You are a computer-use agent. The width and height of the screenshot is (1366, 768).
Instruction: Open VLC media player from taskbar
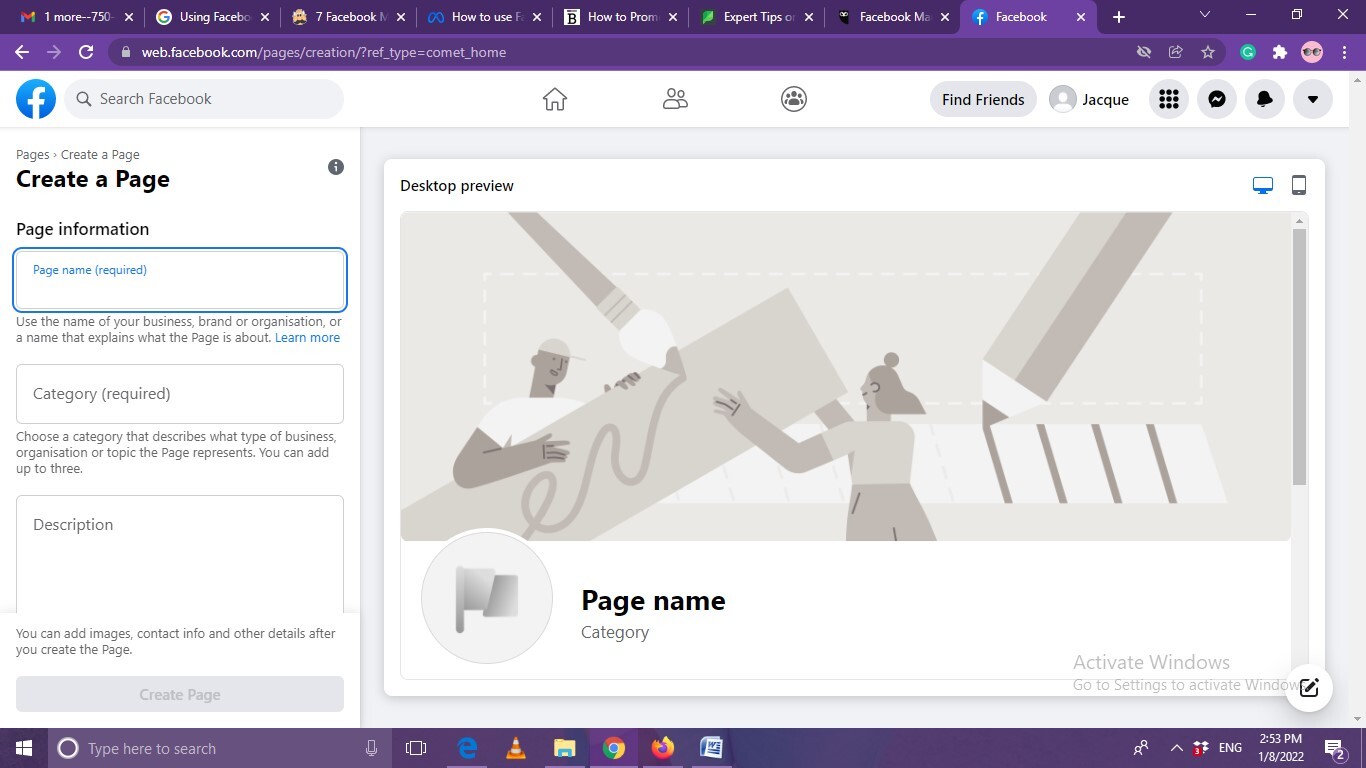coord(516,748)
